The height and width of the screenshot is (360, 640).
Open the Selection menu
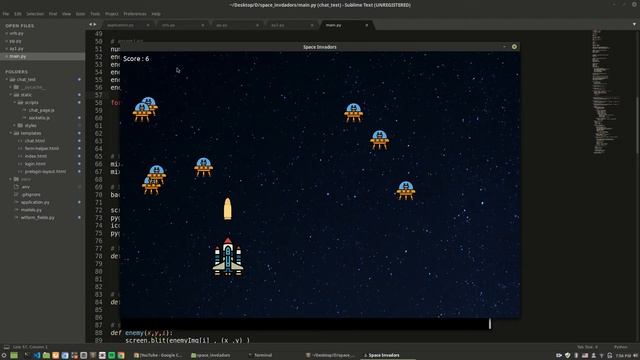(35, 14)
